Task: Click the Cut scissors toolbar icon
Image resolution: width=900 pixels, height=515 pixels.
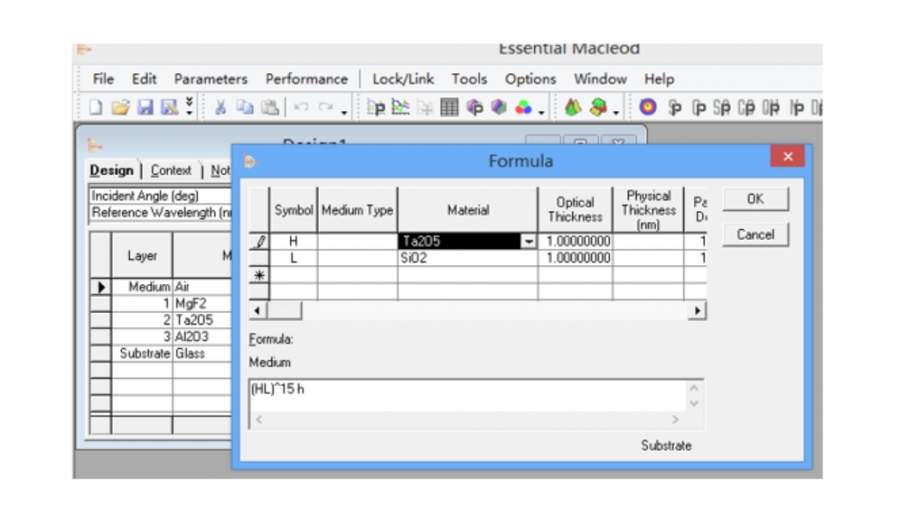Action: (x=220, y=107)
